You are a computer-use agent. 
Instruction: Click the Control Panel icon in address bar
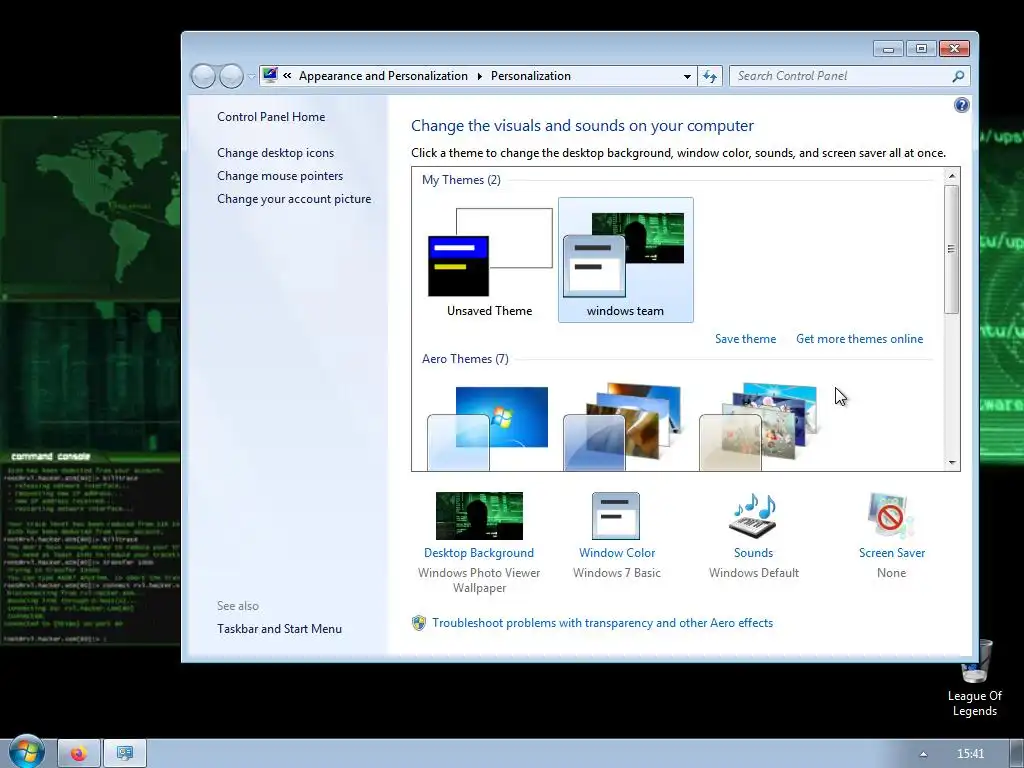click(x=270, y=75)
